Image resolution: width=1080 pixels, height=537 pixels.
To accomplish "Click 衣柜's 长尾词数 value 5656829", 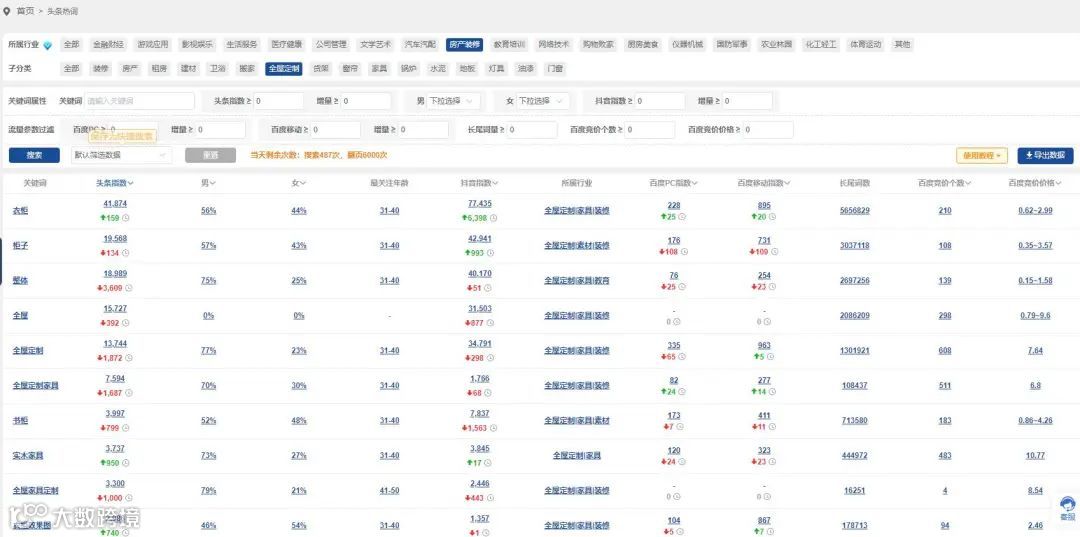I will (x=855, y=211).
